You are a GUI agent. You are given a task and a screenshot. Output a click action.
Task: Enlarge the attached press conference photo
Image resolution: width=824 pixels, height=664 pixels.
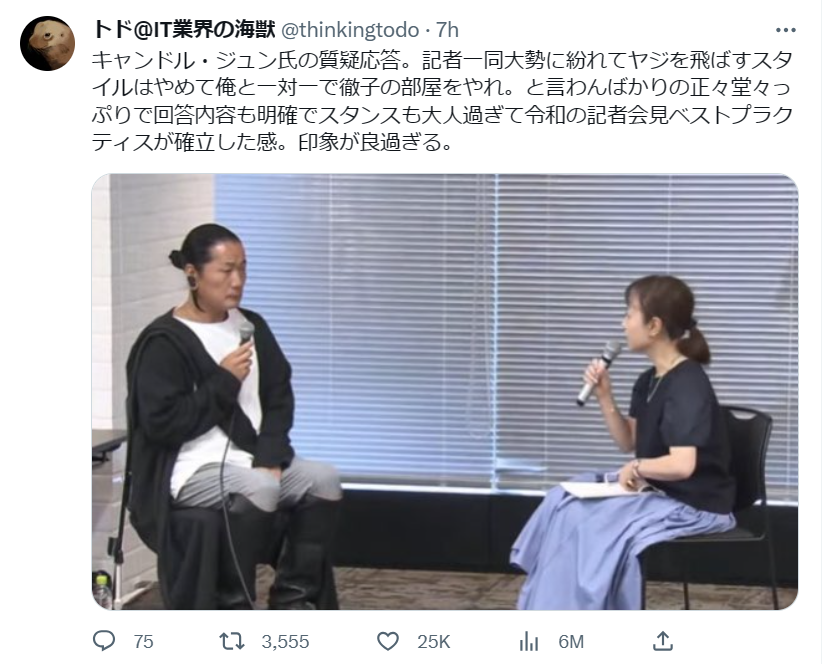[x=445, y=392]
